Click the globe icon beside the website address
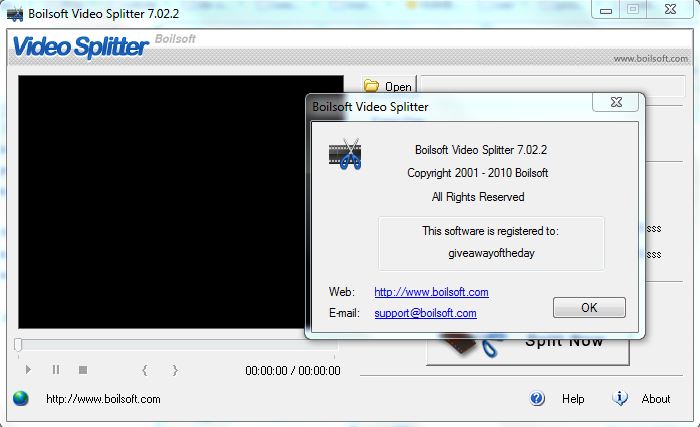The image size is (700, 427). pos(21,398)
